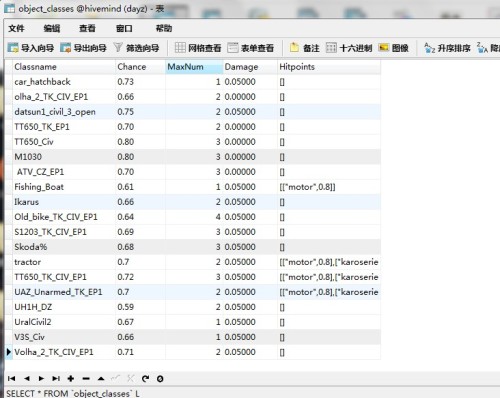Select the ATV_CZ_EP1 cell
The width and height of the screenshot is (500, 398).
pyautogui.click(x=64, y=172)
